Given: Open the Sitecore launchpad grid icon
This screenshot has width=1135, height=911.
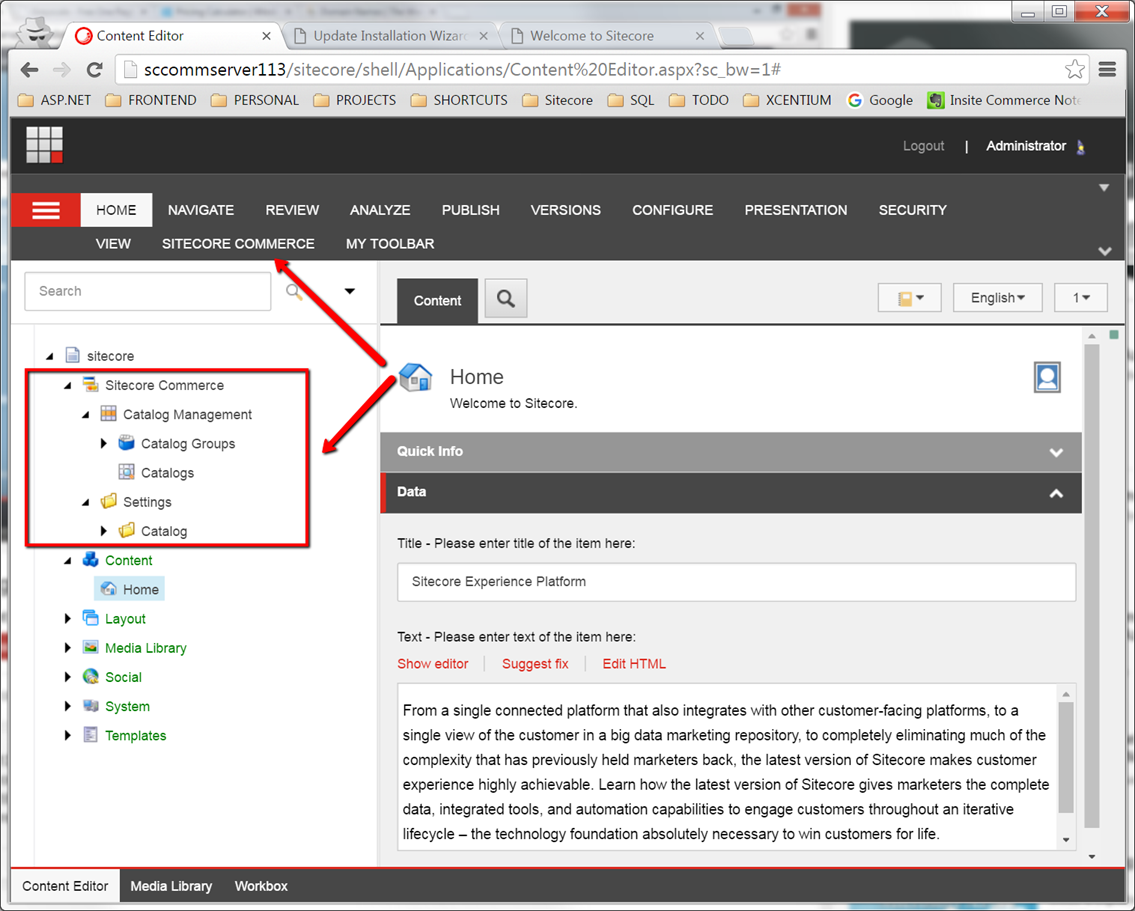Looking at the screenshot, I should coord(44,145).
